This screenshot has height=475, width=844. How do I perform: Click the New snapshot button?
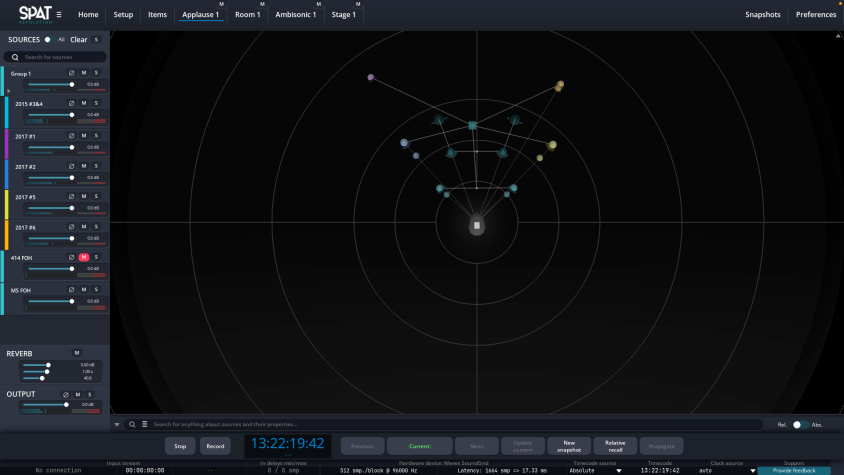pyautogui.click(x=569, y=446)
